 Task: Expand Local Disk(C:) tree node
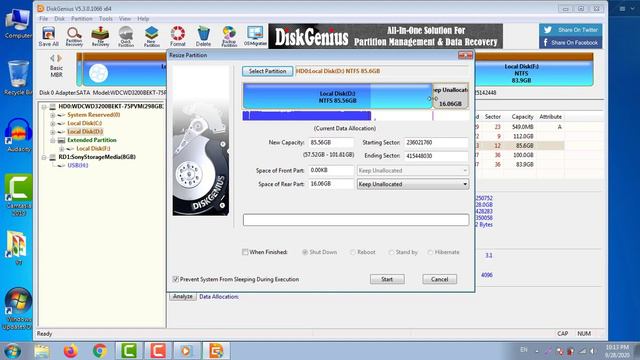coord(53,124)
